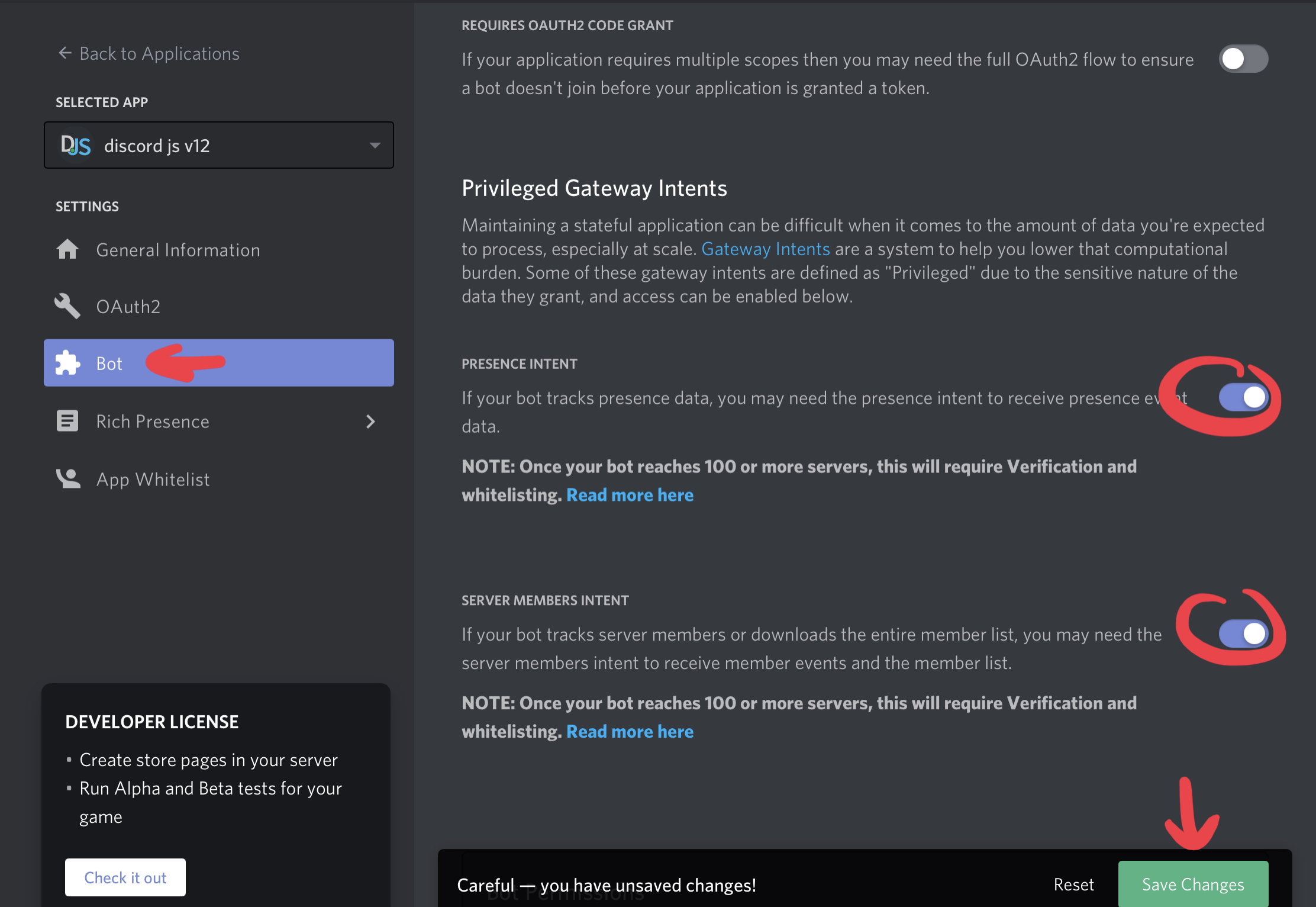Expand the Rich Presence section chevron
Viewport: 1316px width, 907px height.
[371, 422]
